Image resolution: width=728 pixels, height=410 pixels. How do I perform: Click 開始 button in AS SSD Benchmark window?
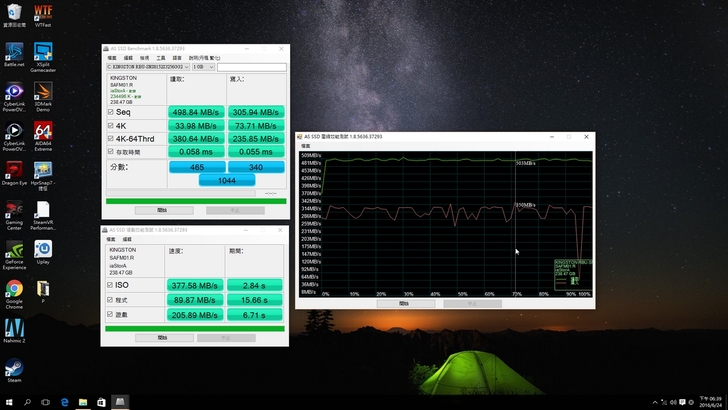tap(163, 211)
